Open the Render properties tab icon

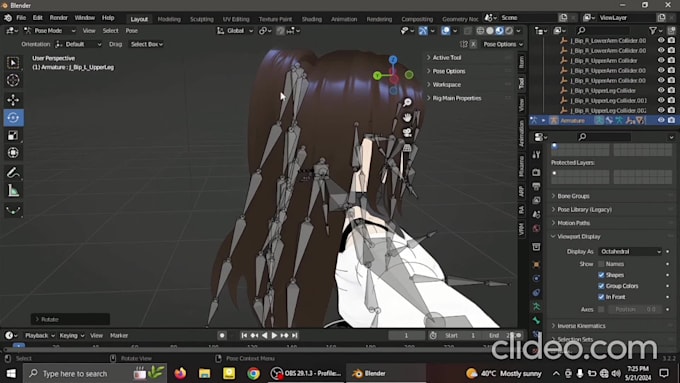point(536,172)
